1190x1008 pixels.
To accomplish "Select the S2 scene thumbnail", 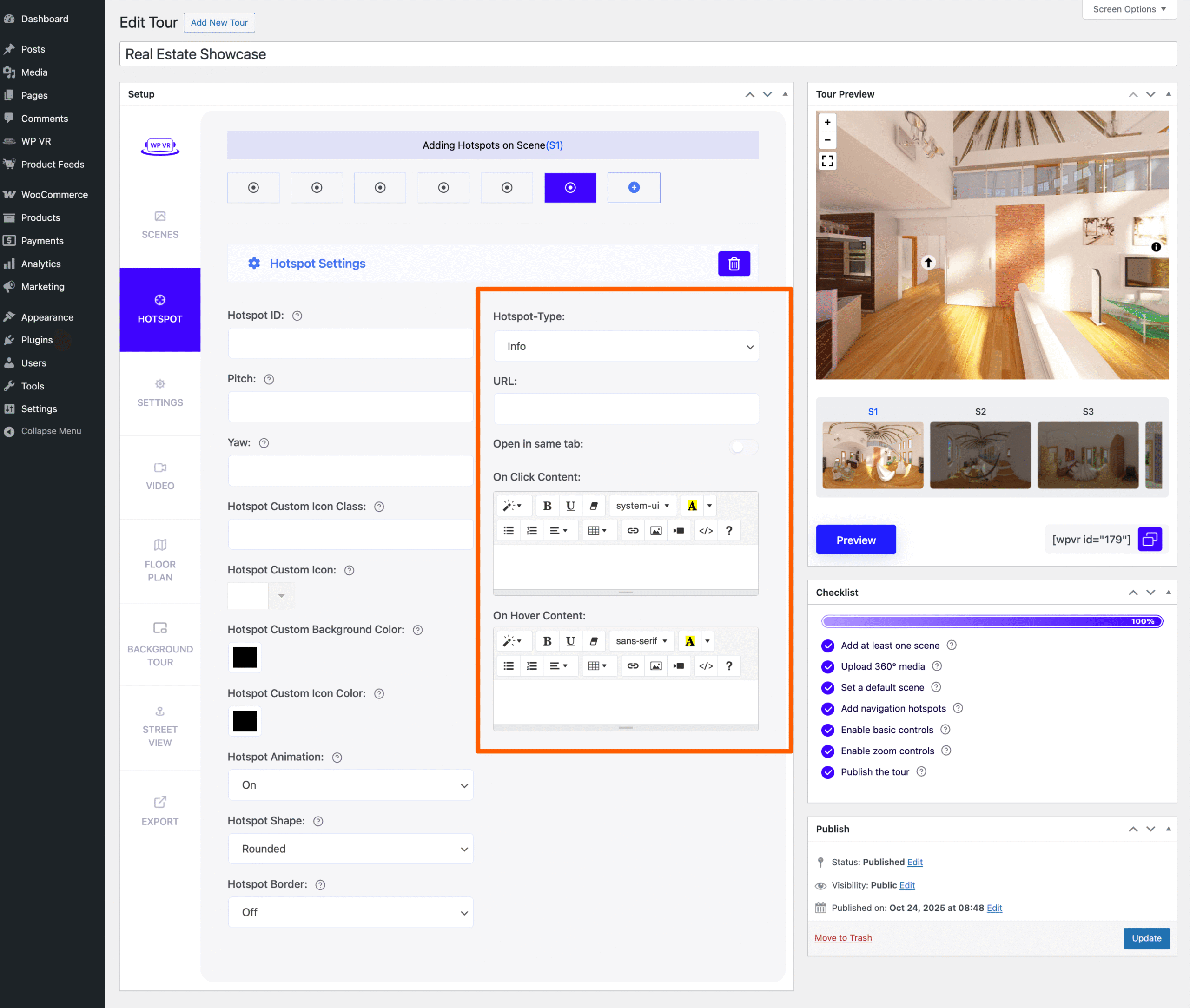I will coord(980,455).
